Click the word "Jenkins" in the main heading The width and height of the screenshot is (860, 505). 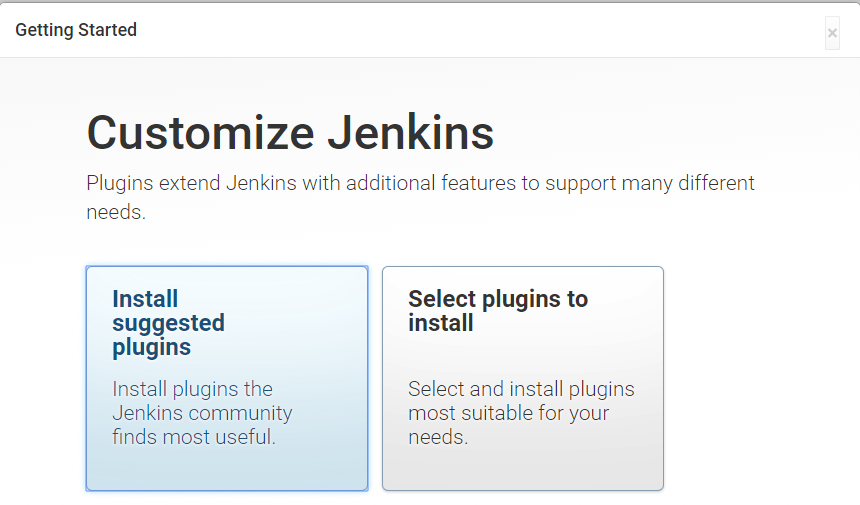tap(411, 133)
